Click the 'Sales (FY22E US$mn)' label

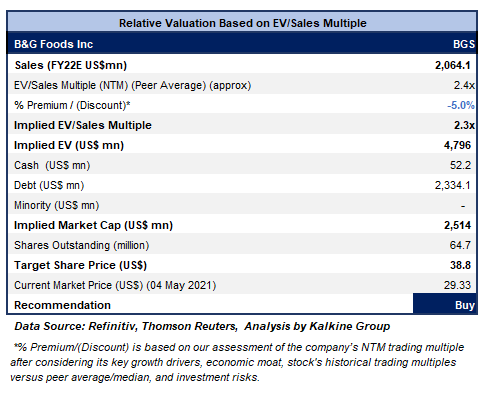[71, 65]
